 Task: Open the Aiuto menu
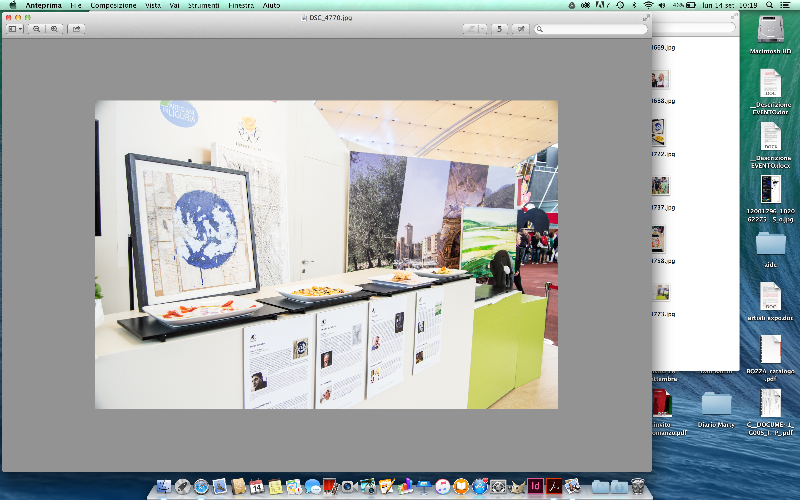coord(271,5)
